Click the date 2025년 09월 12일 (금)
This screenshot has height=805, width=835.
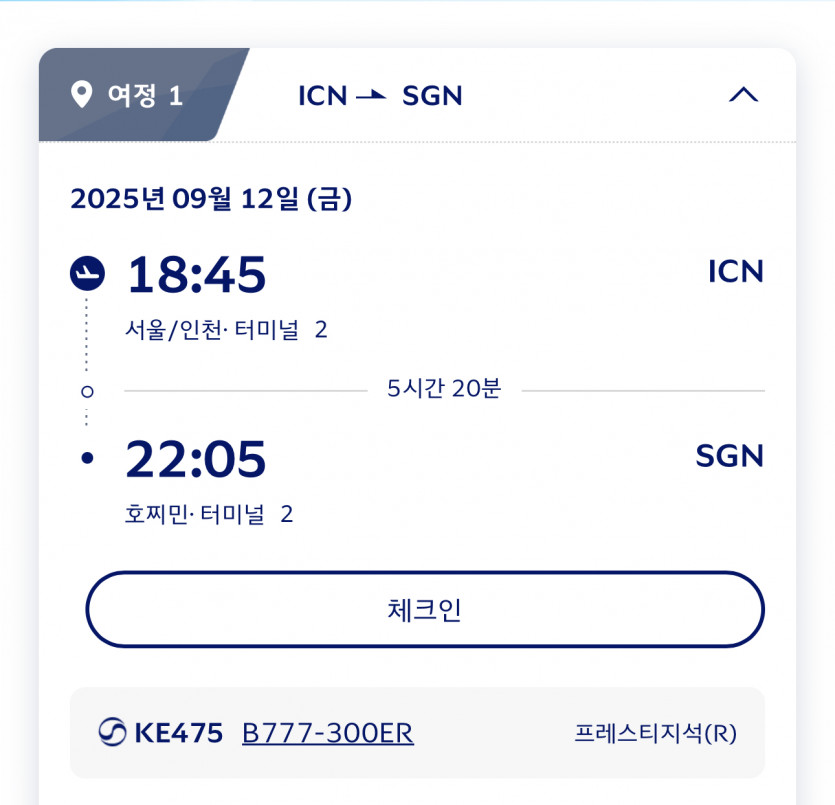(211, 199)
